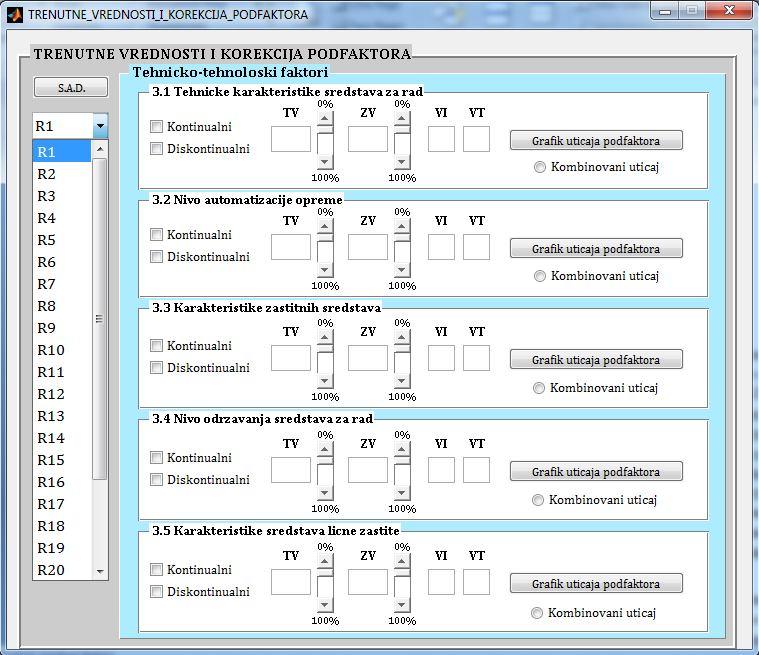Show Grafik uticaja podfaktora in section 3.3
759x655 pixels.
[596, 360]
